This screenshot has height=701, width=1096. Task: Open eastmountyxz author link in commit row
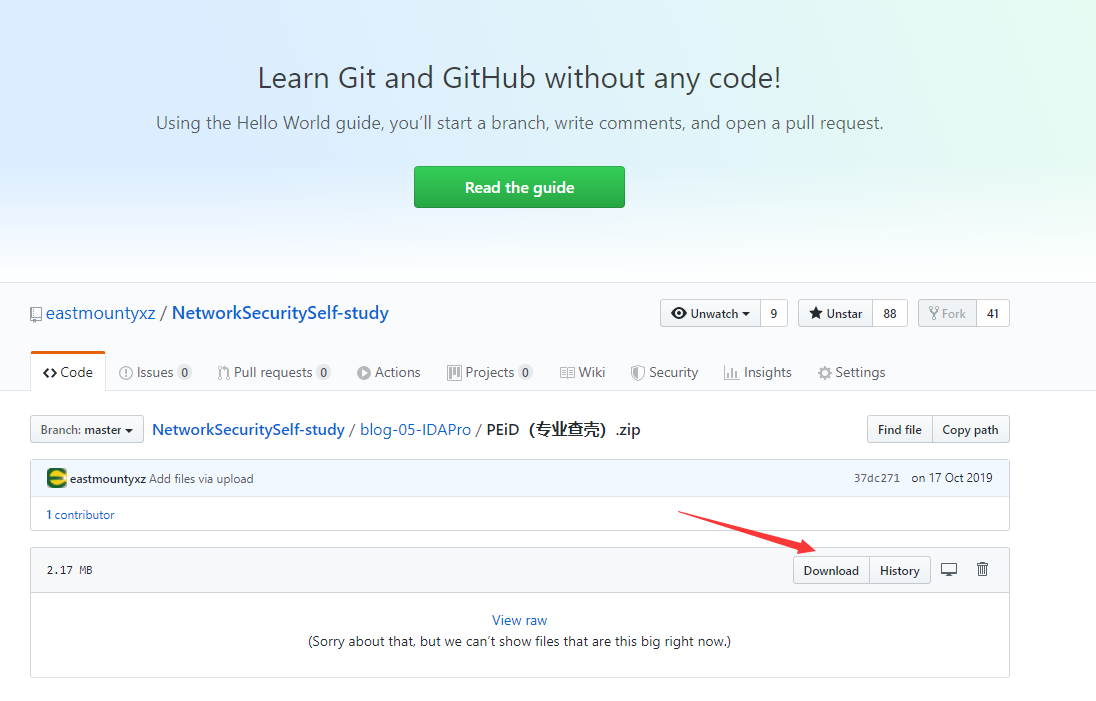click(x=108, y=479)
